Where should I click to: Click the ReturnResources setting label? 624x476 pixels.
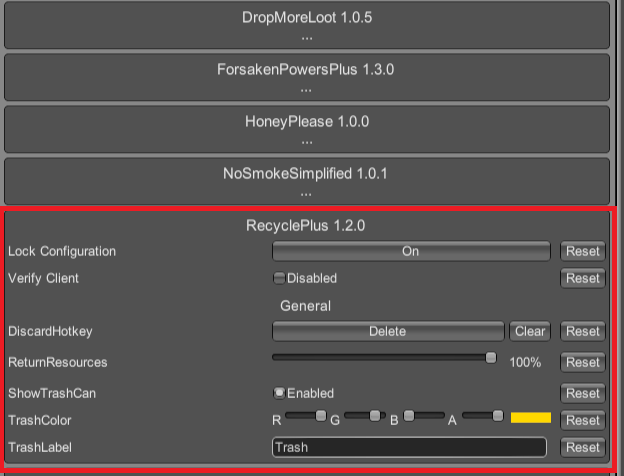coord(58,362)
